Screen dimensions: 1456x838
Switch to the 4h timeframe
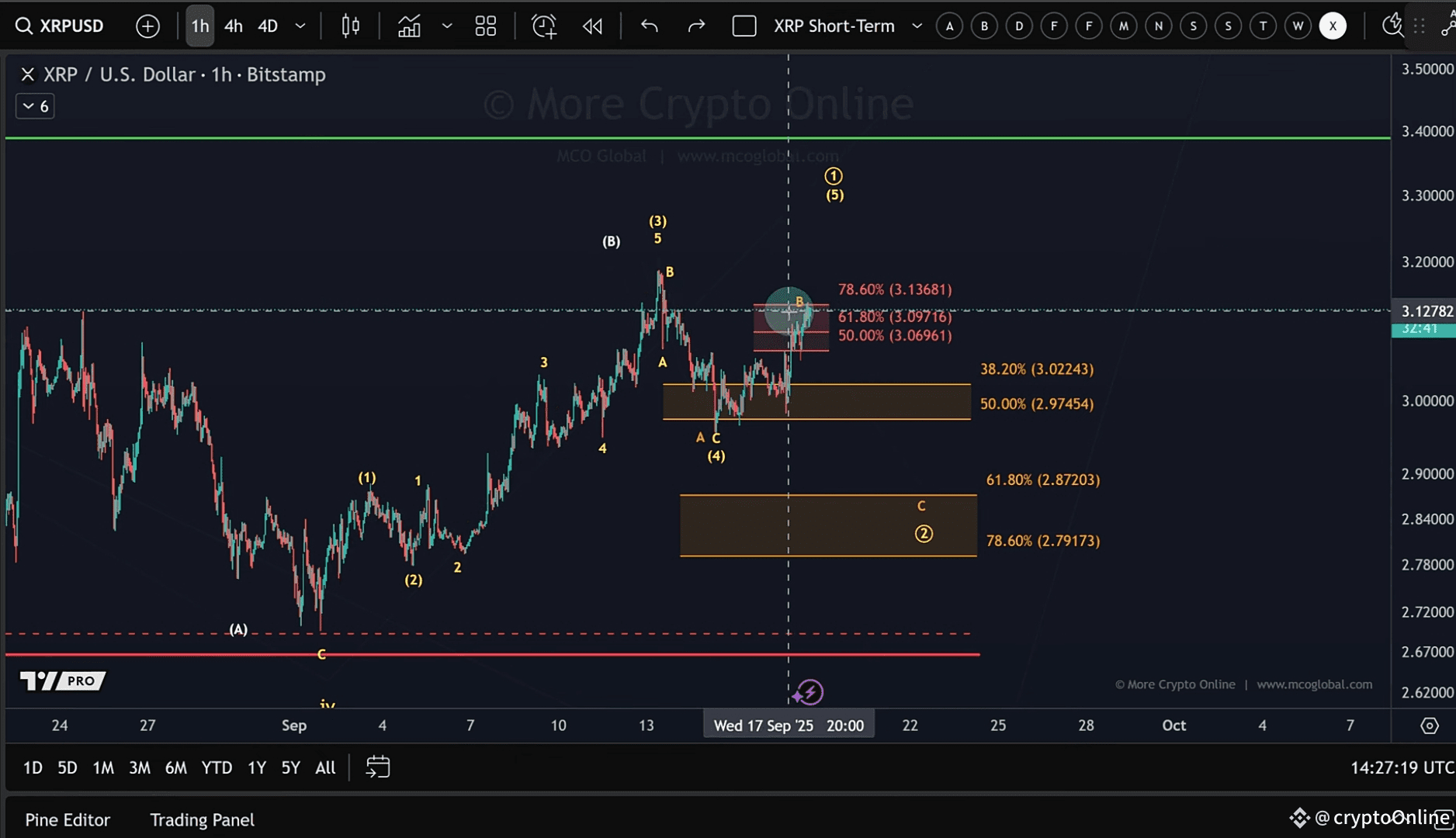(232, 26)
